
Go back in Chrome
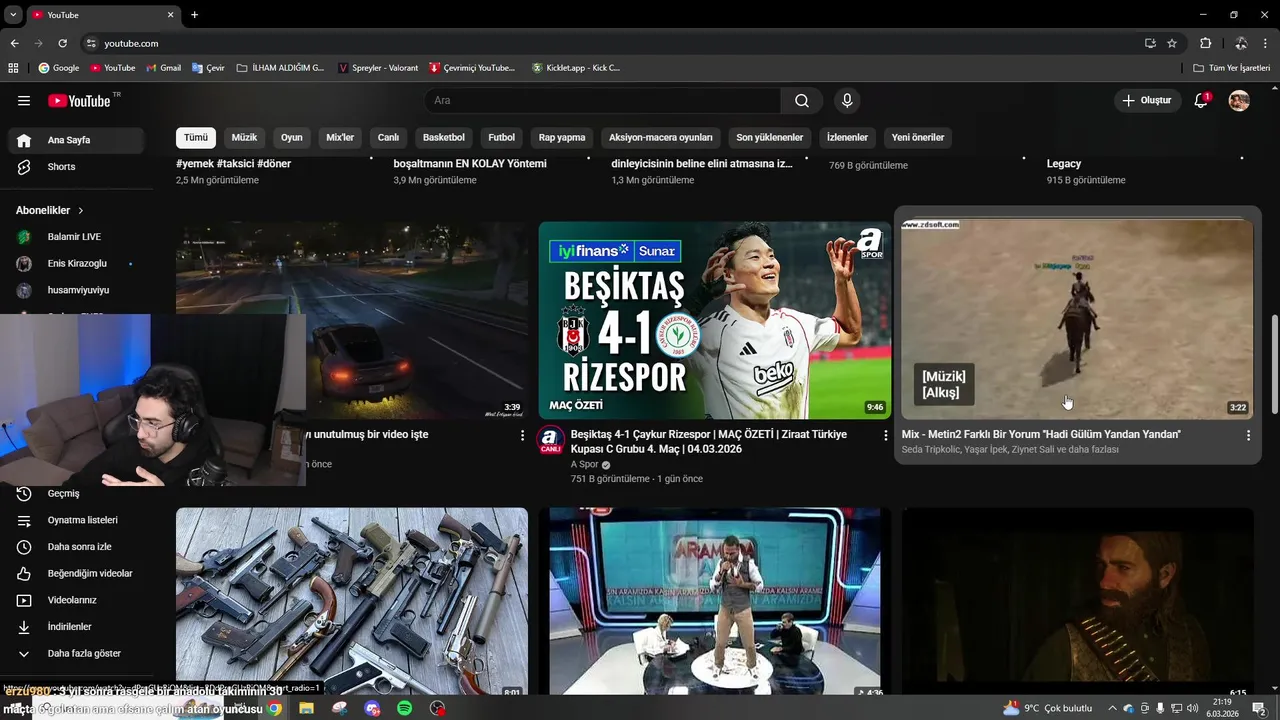click(14, 43)
